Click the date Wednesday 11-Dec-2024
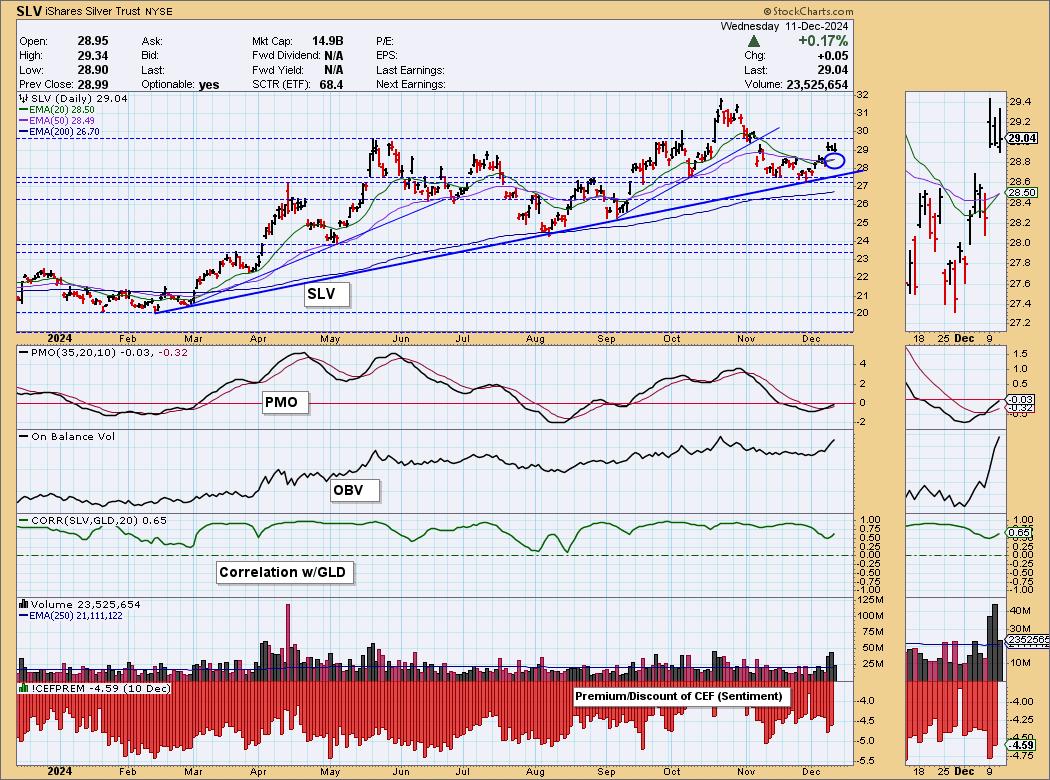This screenshot has width=1050, height=780. click(784, 26)
